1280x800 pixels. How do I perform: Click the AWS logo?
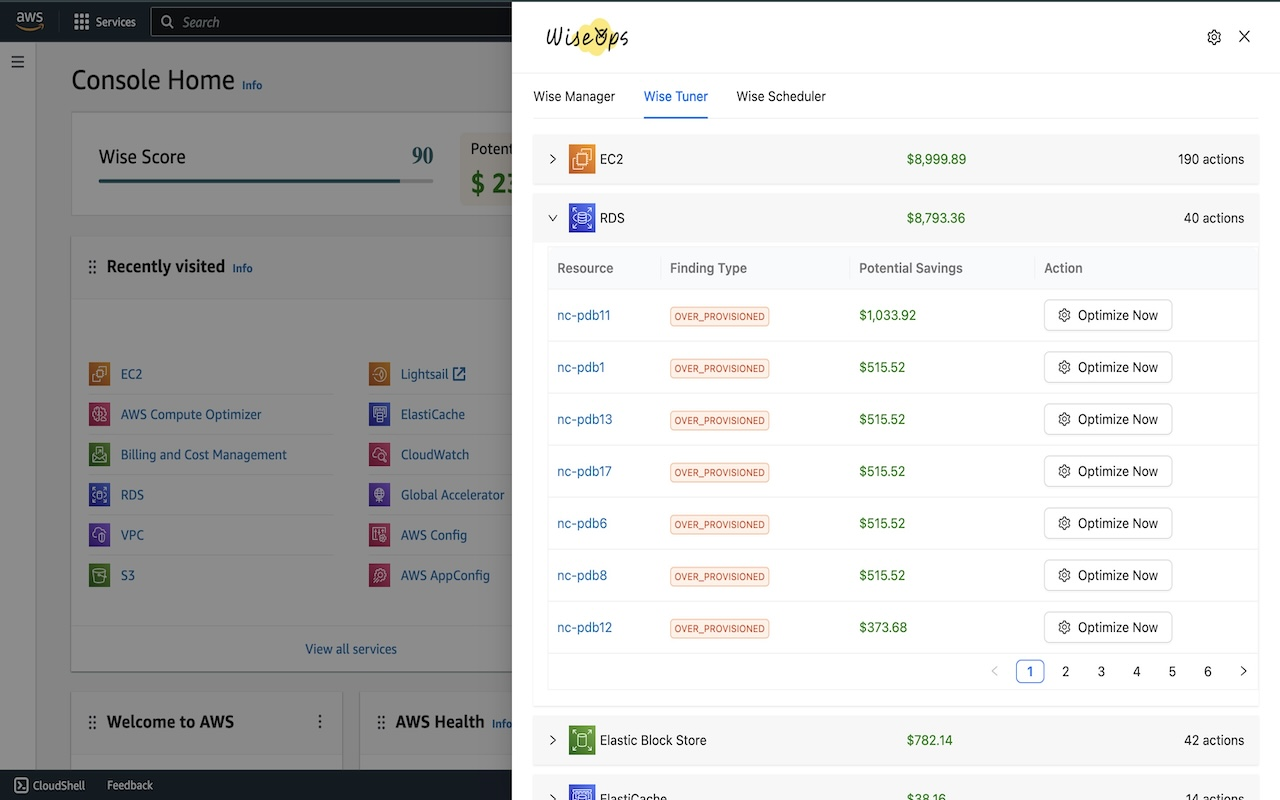tap(29, 21)
